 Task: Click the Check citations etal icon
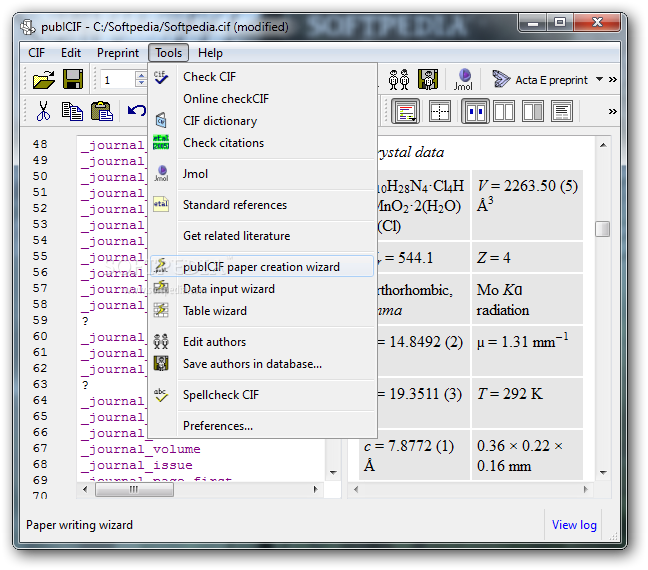click(x=161, y=142)
